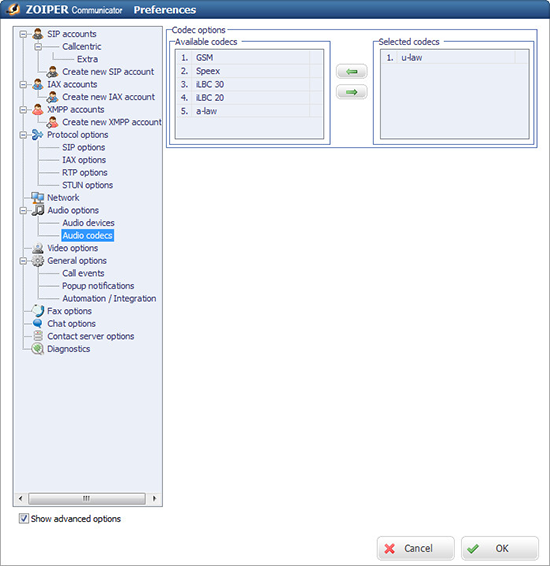Open the Callcentric account entry
This screenshot has width=550, height=566.
(x=82, y=47)
